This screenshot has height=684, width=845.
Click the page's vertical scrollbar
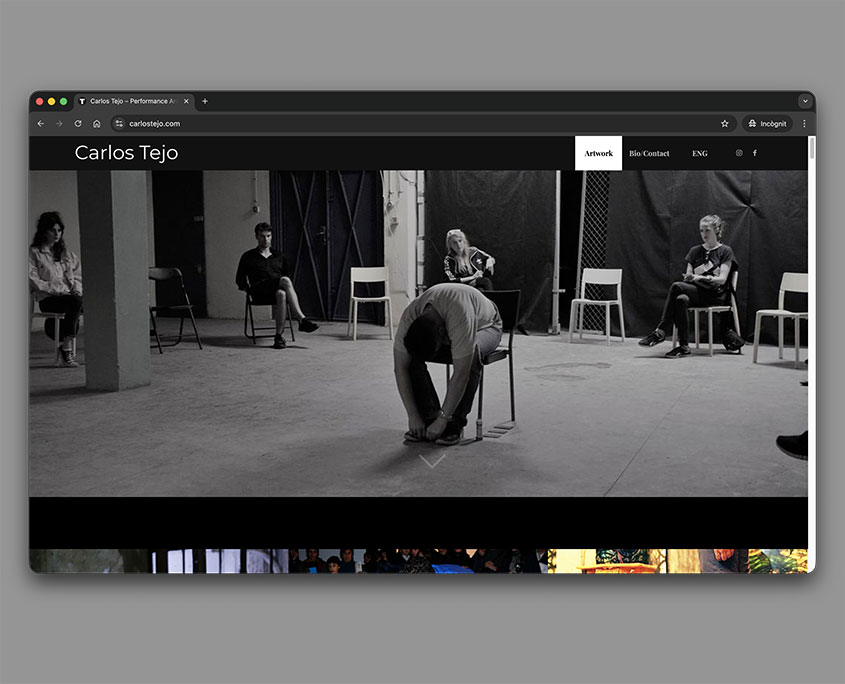pyautogui.click(x=811, y=300)
